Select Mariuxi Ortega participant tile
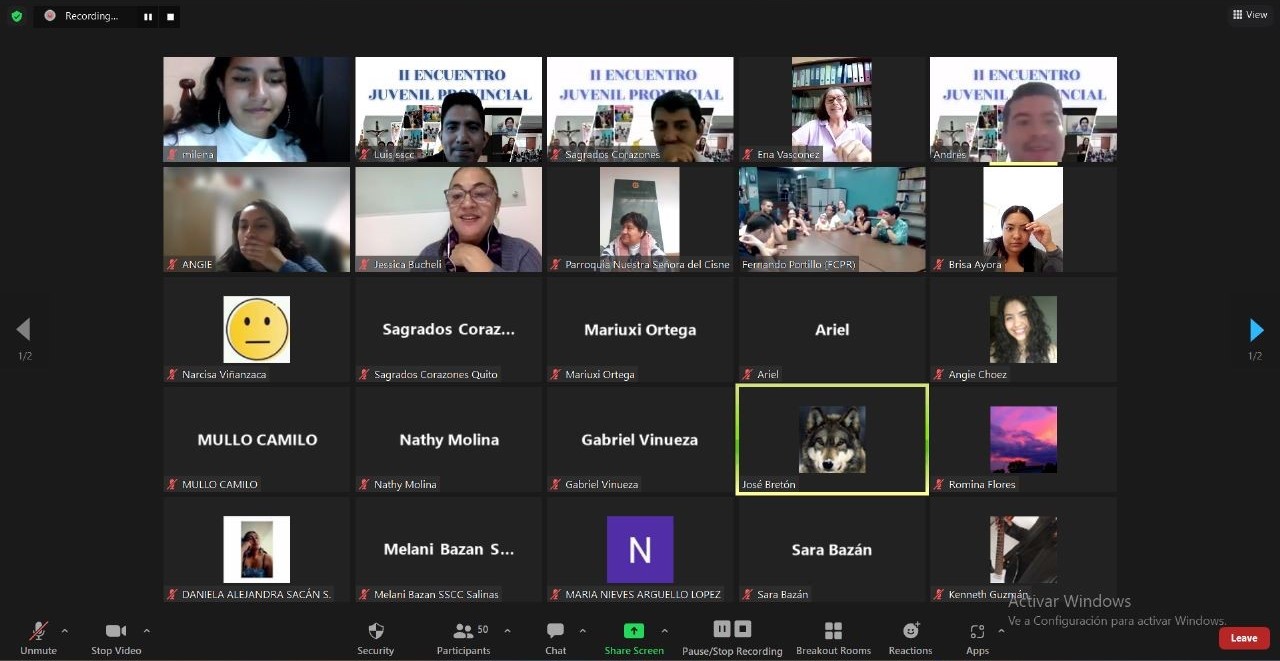 tap(640, 329)
